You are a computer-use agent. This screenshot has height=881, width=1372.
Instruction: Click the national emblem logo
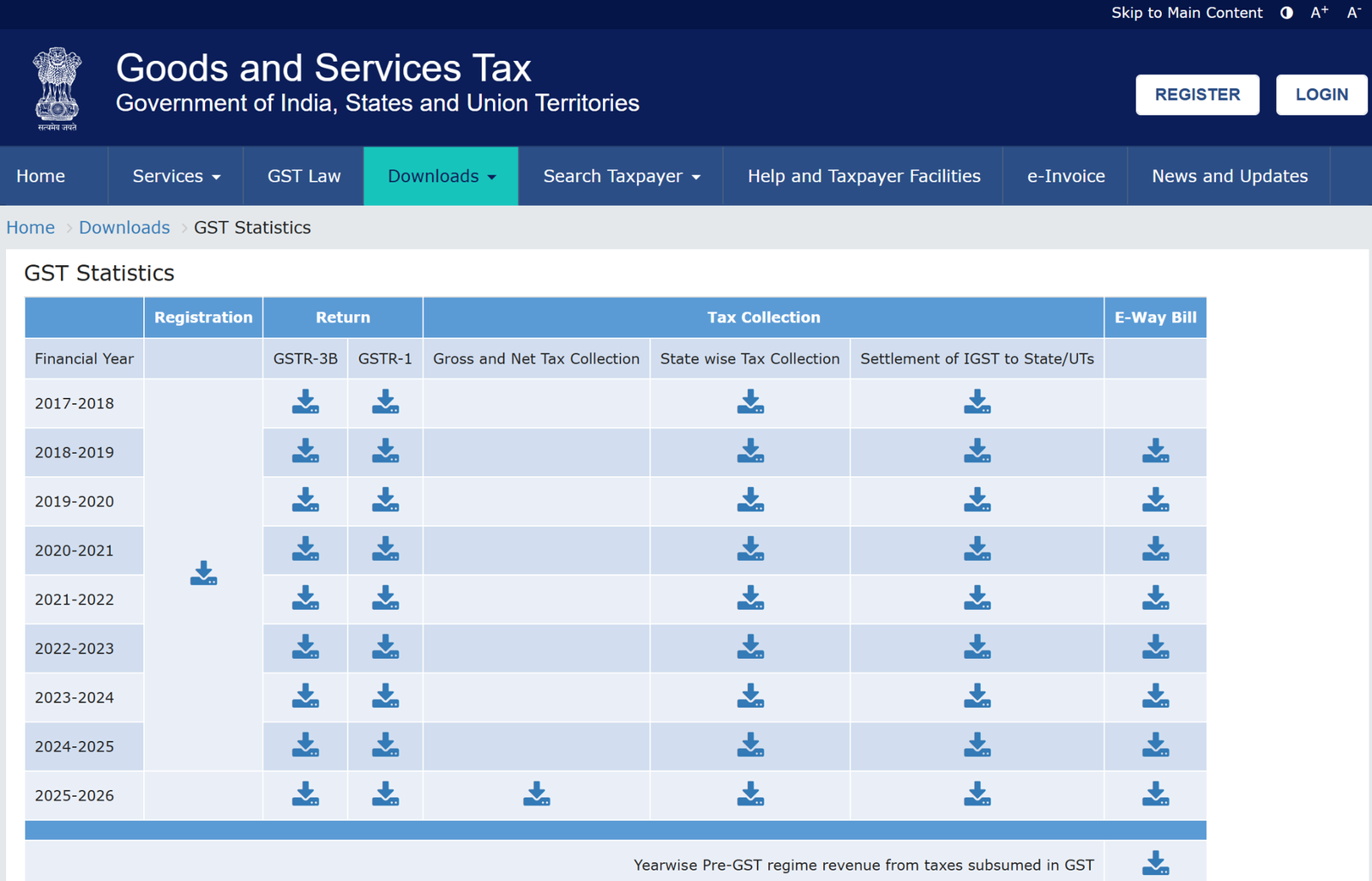tap(57, 87)
